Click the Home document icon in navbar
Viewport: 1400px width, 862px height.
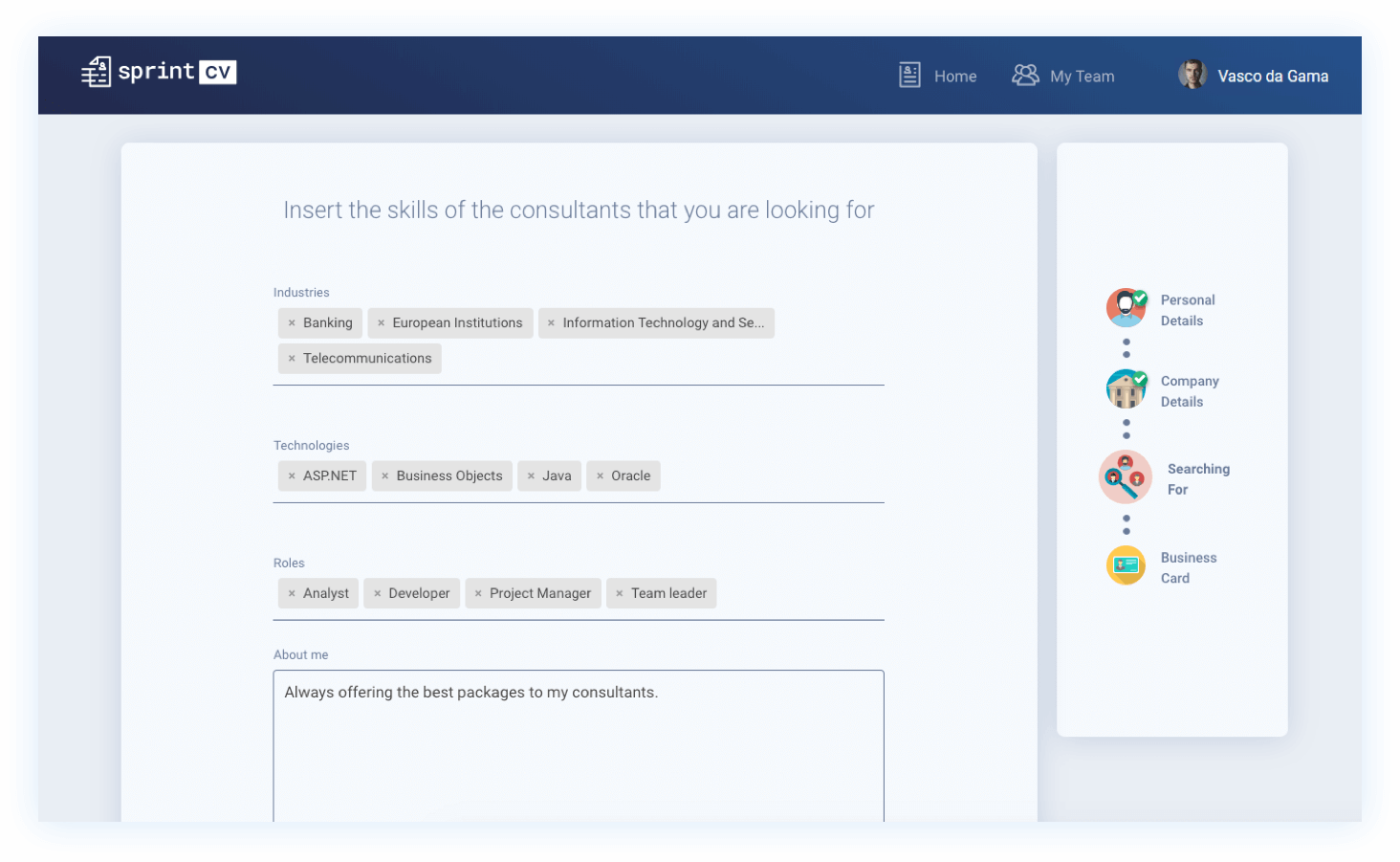[x=908, y=75]
